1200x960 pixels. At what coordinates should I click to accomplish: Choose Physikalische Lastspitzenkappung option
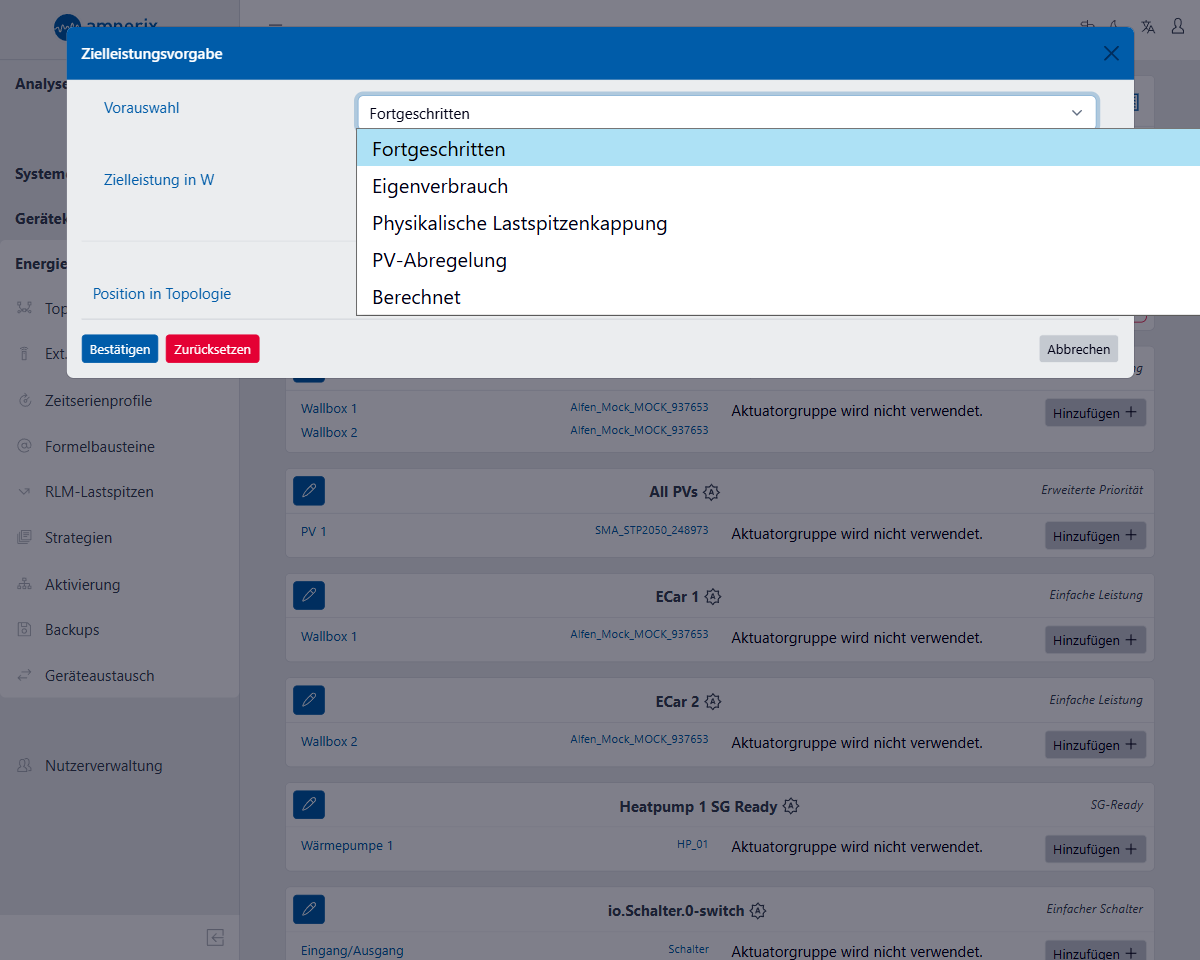coord(519,223)
